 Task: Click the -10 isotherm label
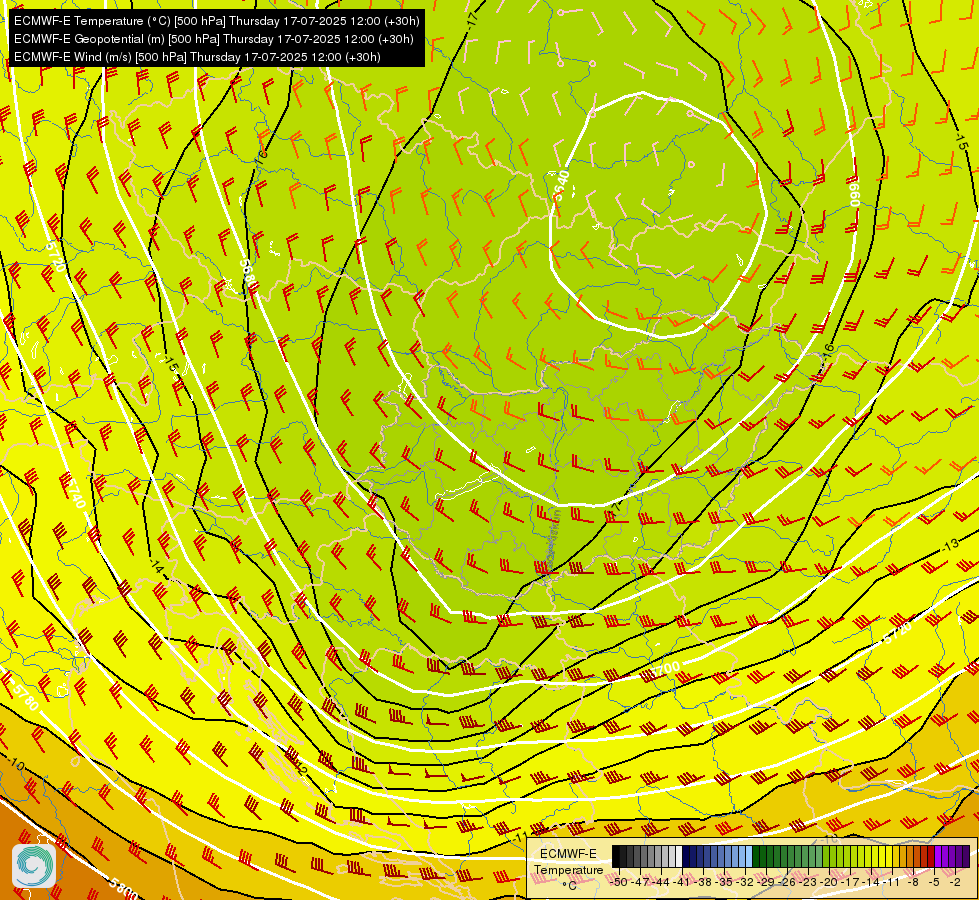click(x=17, y=764)
